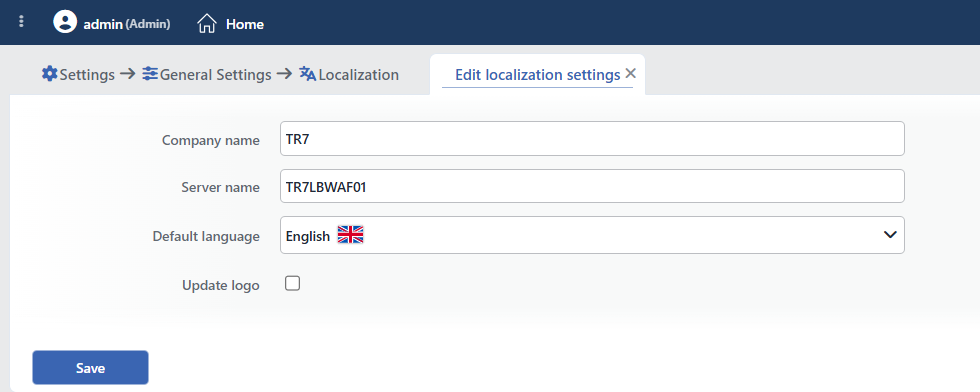This screenshot has width=980, height=392.
Task: Click the Default language label
Action: (206, 236)
